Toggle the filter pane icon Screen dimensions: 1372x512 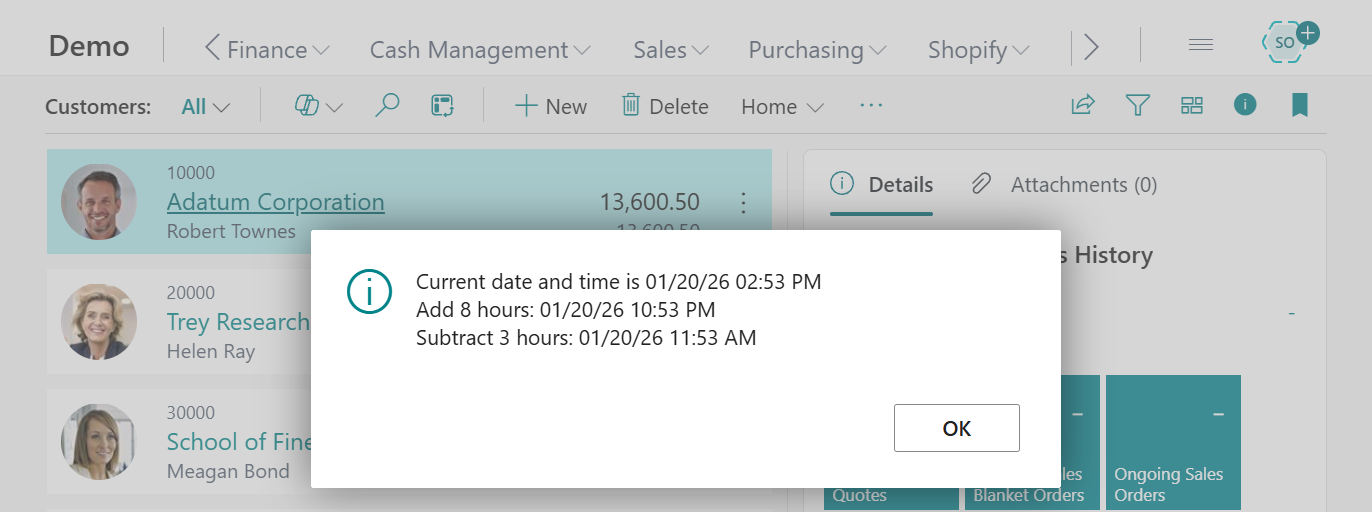[1137, 105]
